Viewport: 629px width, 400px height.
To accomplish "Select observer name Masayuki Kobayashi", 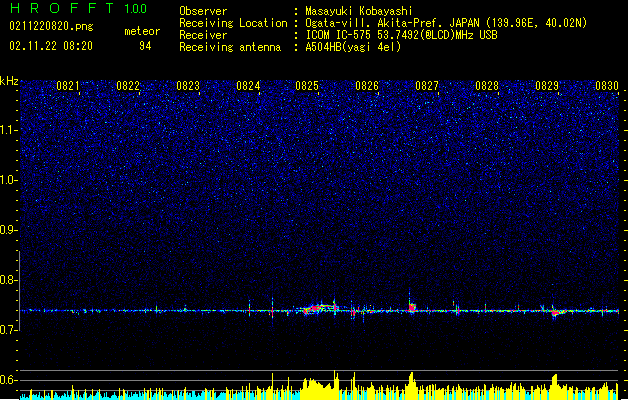I will [x=359, y=11].
